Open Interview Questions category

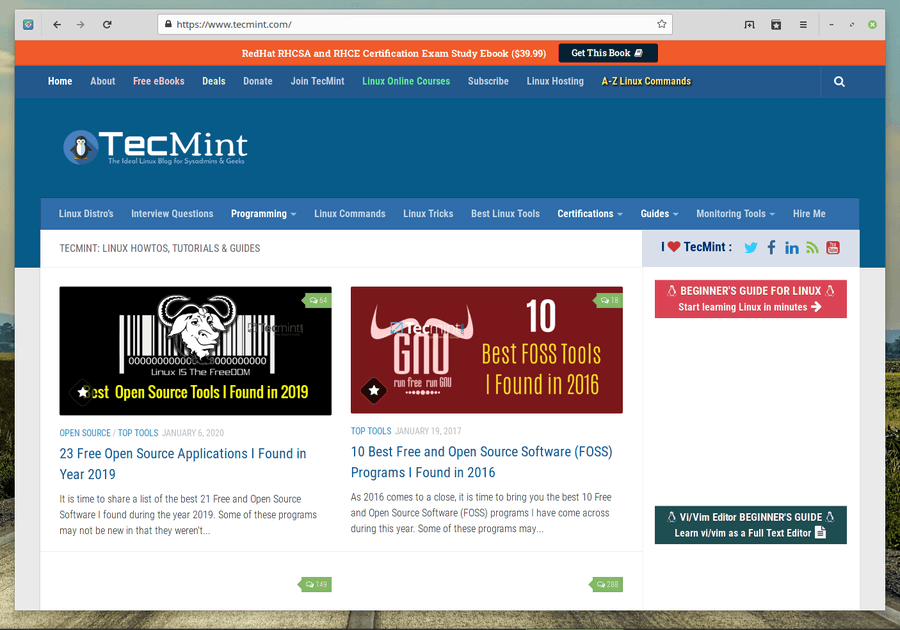coord(172,213)
